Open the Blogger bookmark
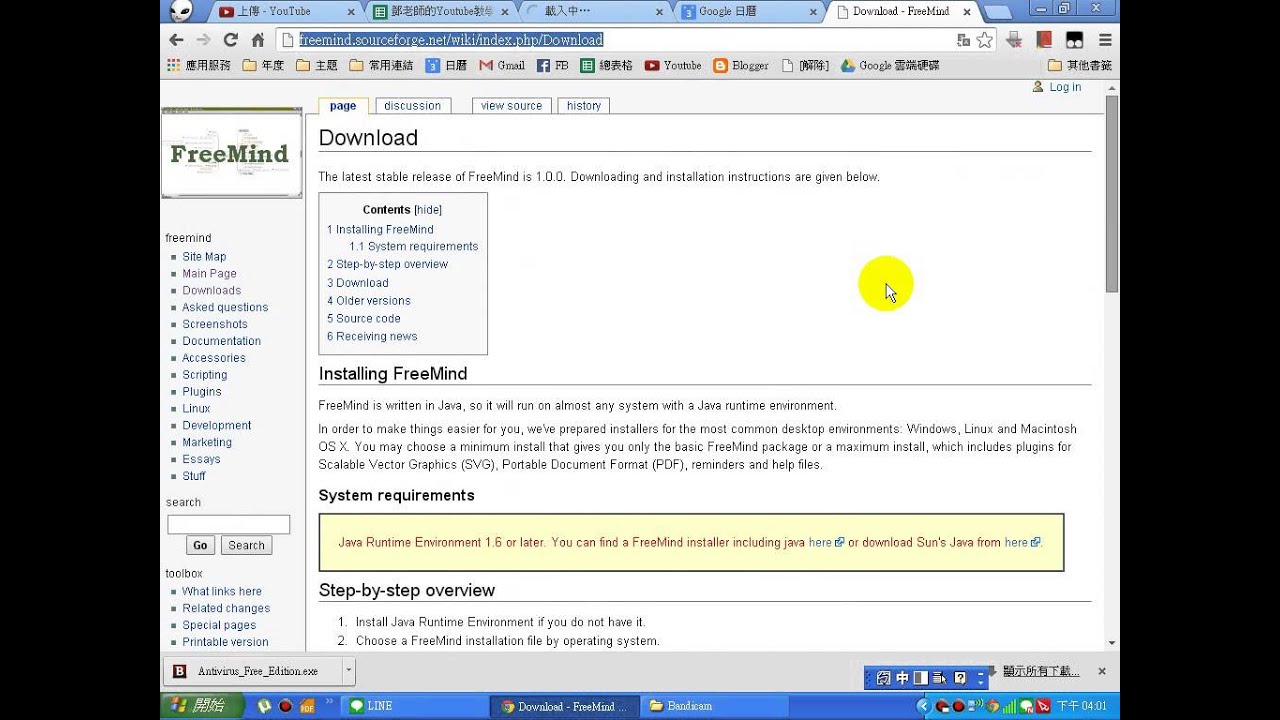 (741, 65)
